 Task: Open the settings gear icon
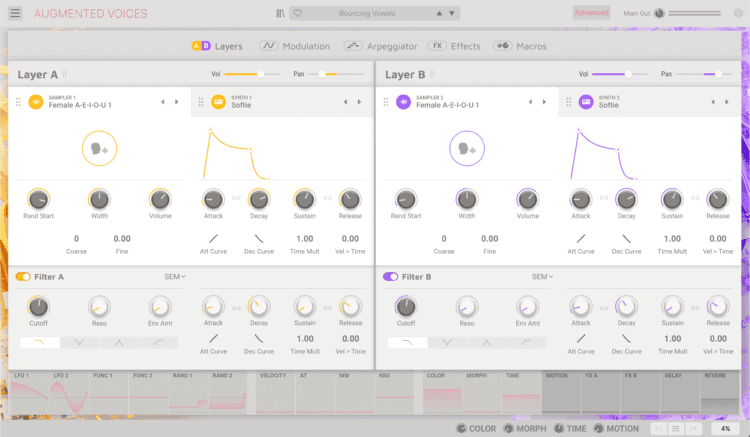point(738,13)
